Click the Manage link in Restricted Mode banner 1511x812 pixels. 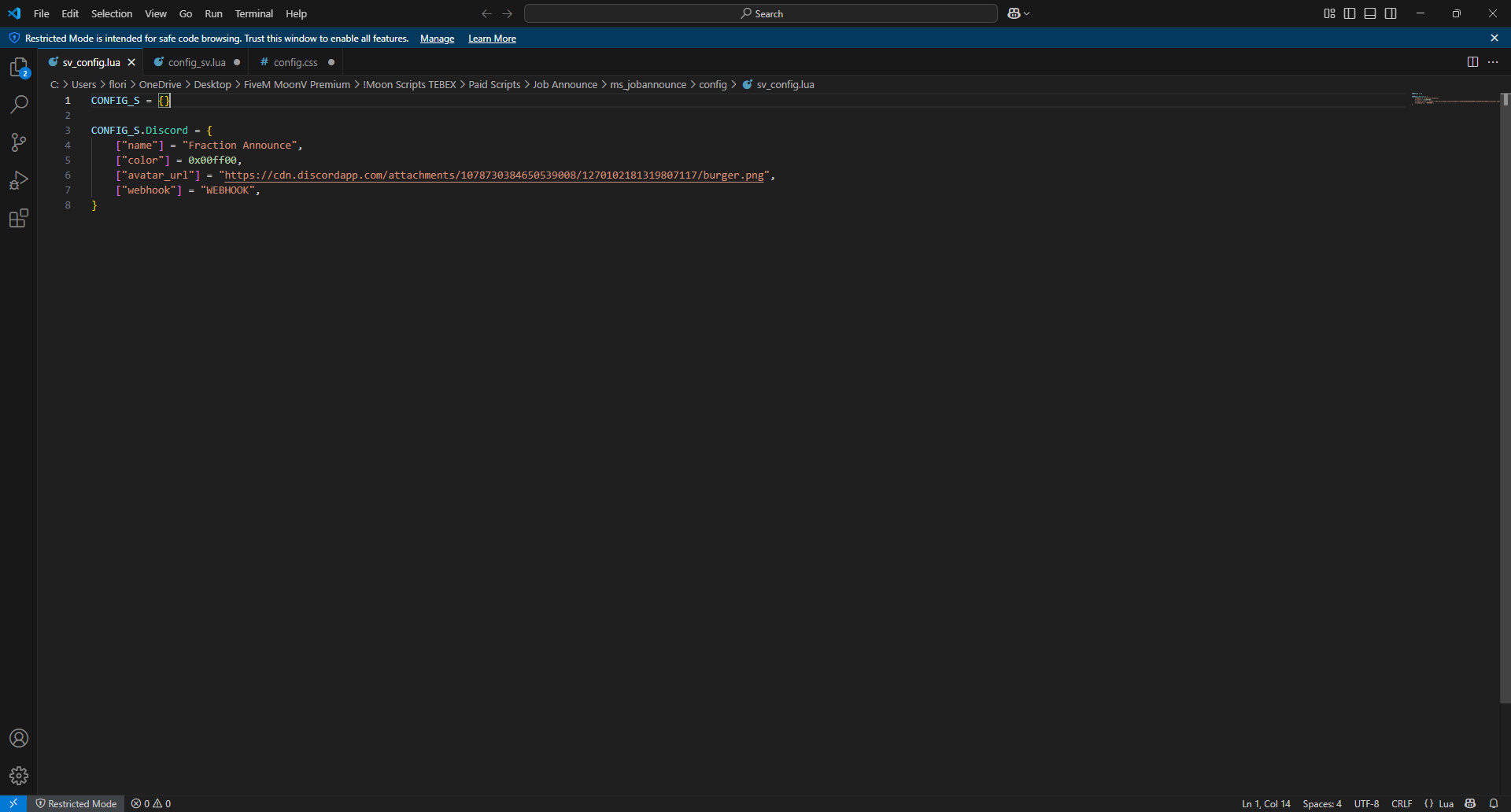(x=437, y=39)
